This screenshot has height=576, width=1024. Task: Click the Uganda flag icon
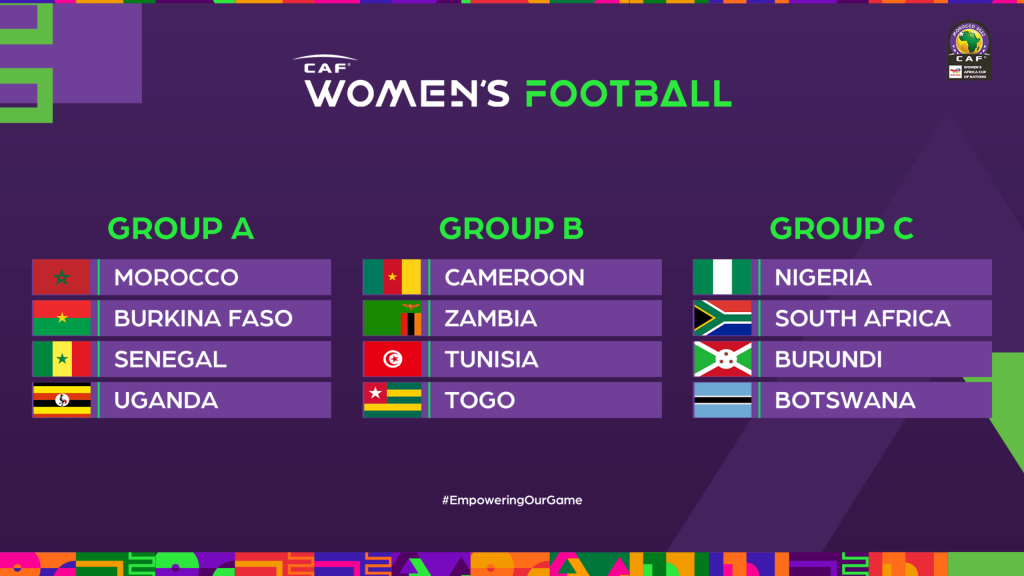(62, 400)
